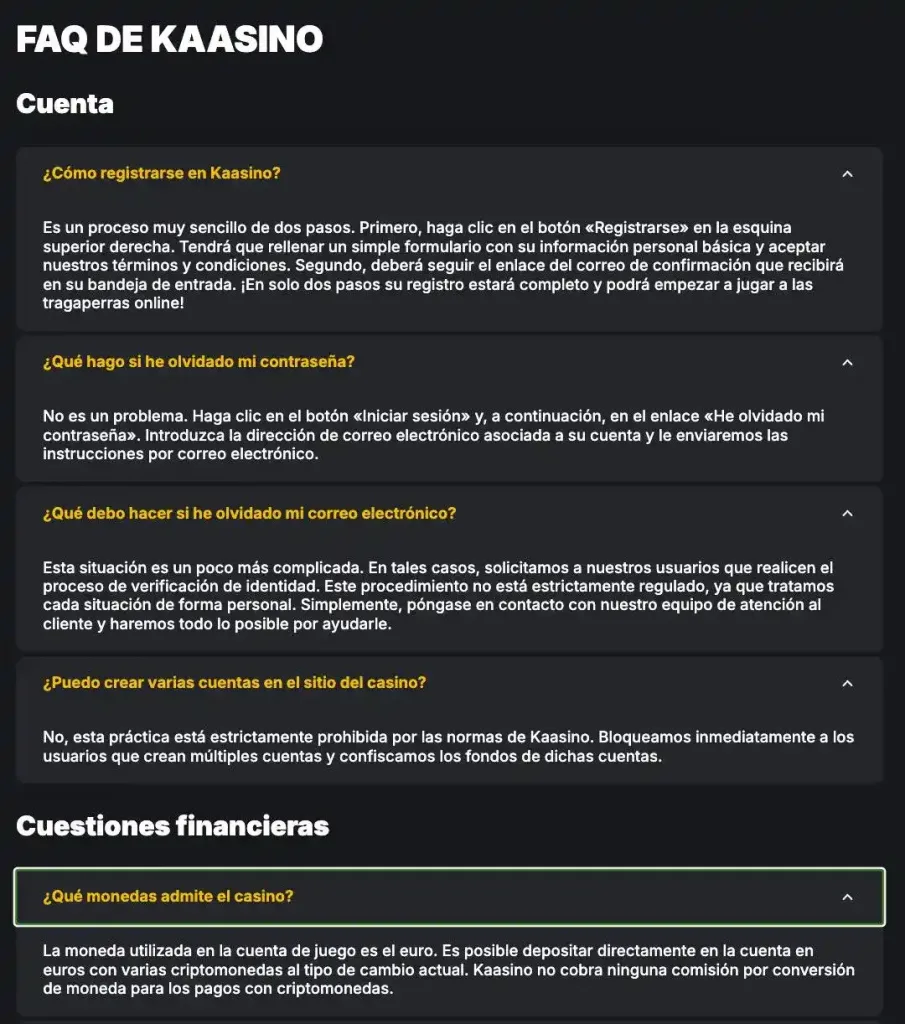Click the 'Cuestiones financieras' section heading
Viewport: 905px width, 1024px height.
pyautogui.click(x=173, y=825)
